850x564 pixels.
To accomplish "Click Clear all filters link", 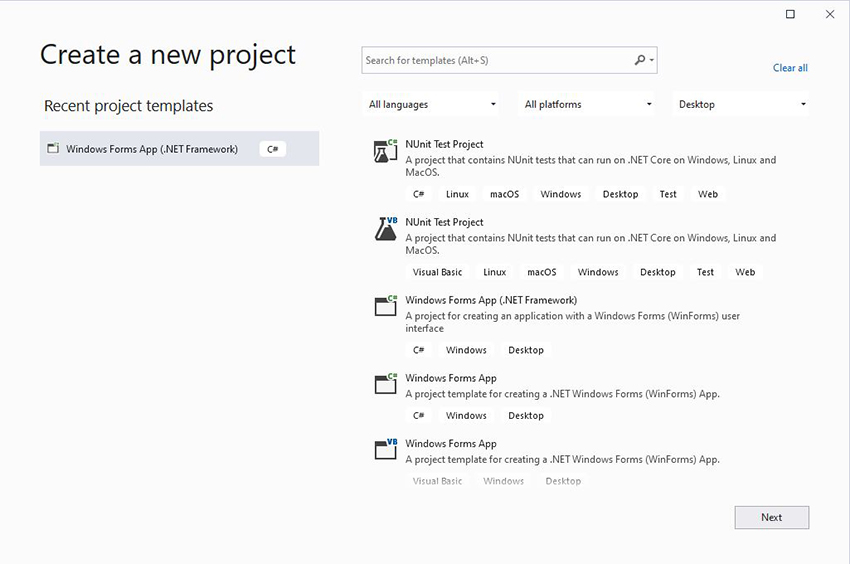I will tap(790, 68).
